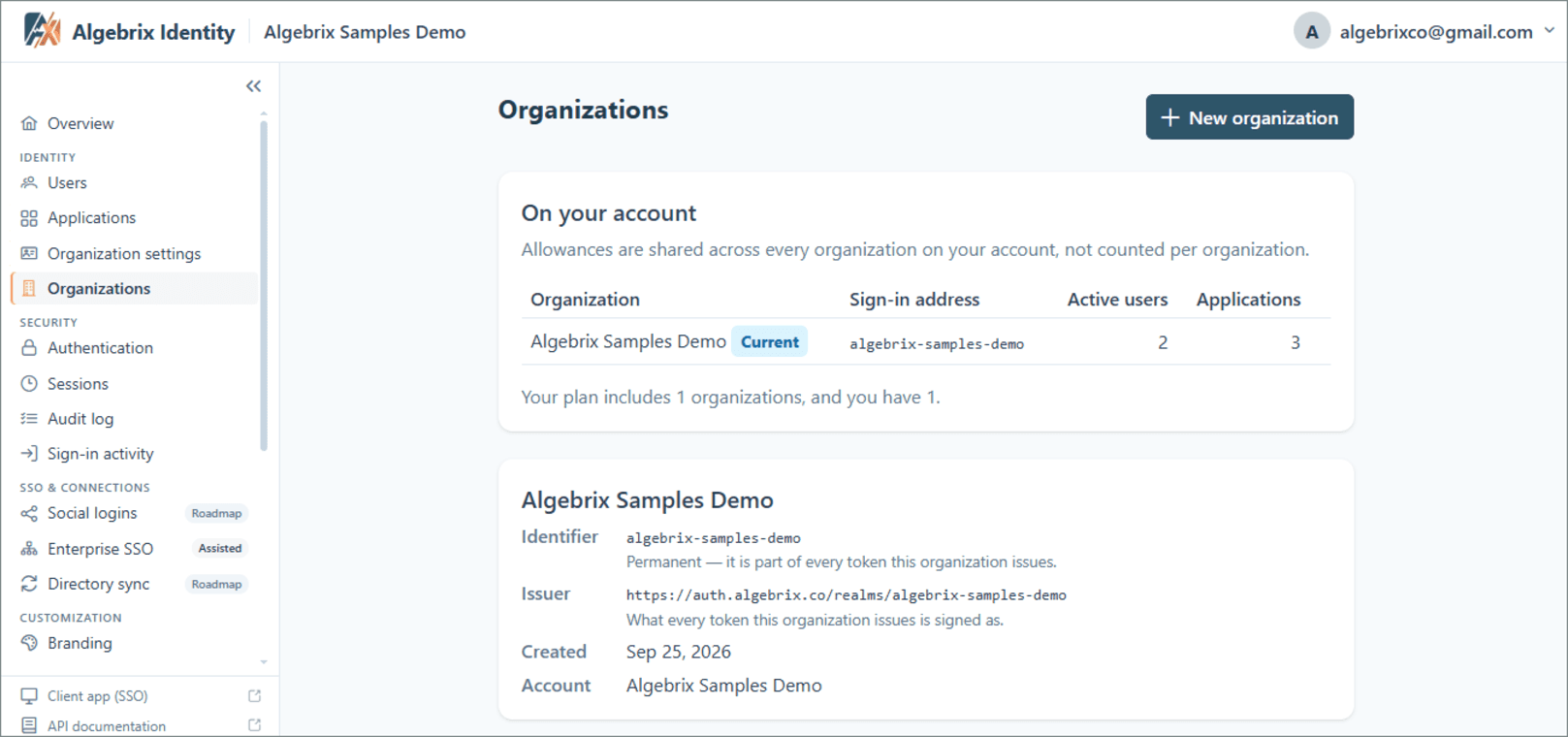Click the Enterprise SSO hierarchy icon

coord(29,549)
